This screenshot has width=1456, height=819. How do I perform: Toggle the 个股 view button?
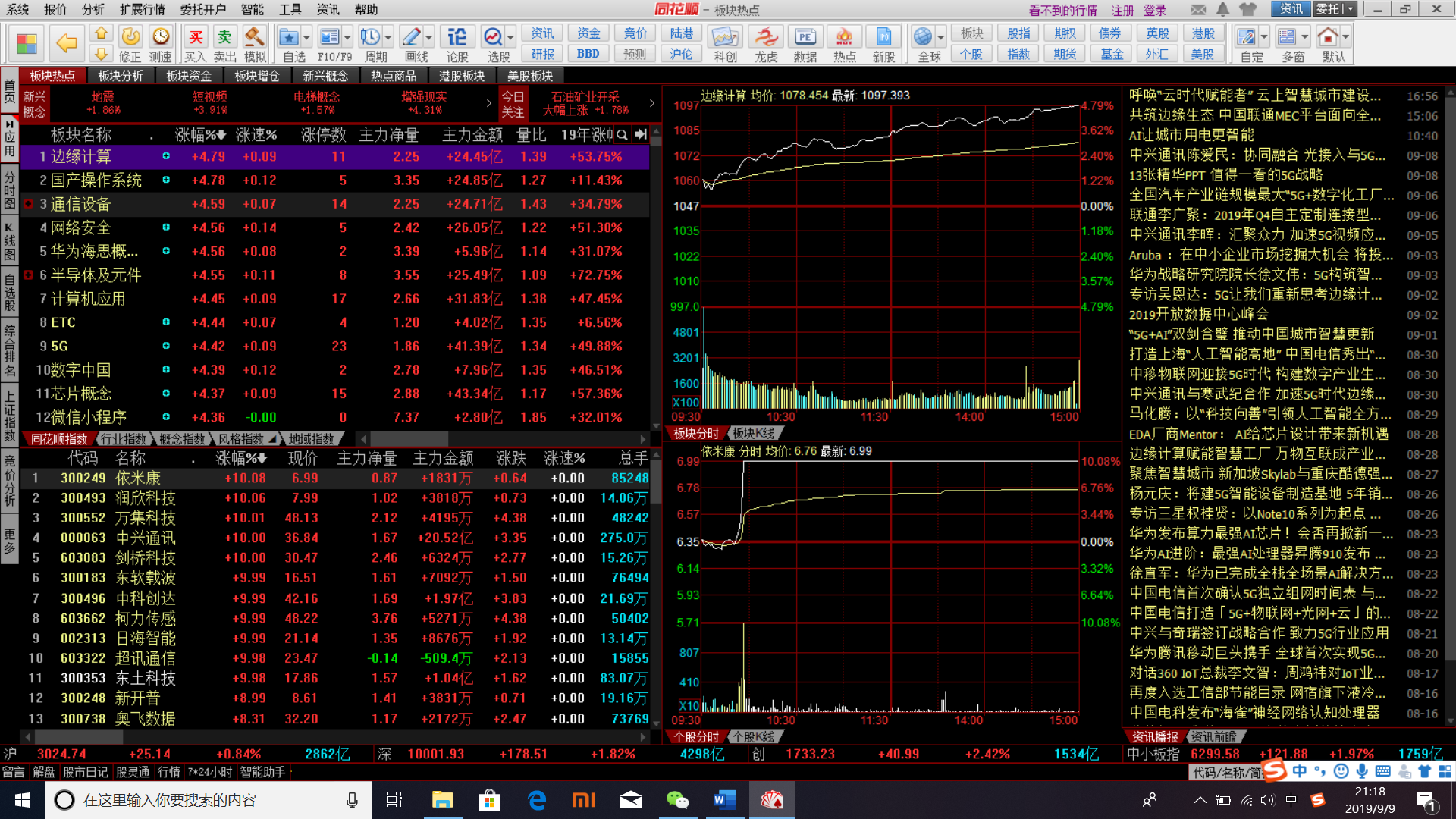(971, 54)
